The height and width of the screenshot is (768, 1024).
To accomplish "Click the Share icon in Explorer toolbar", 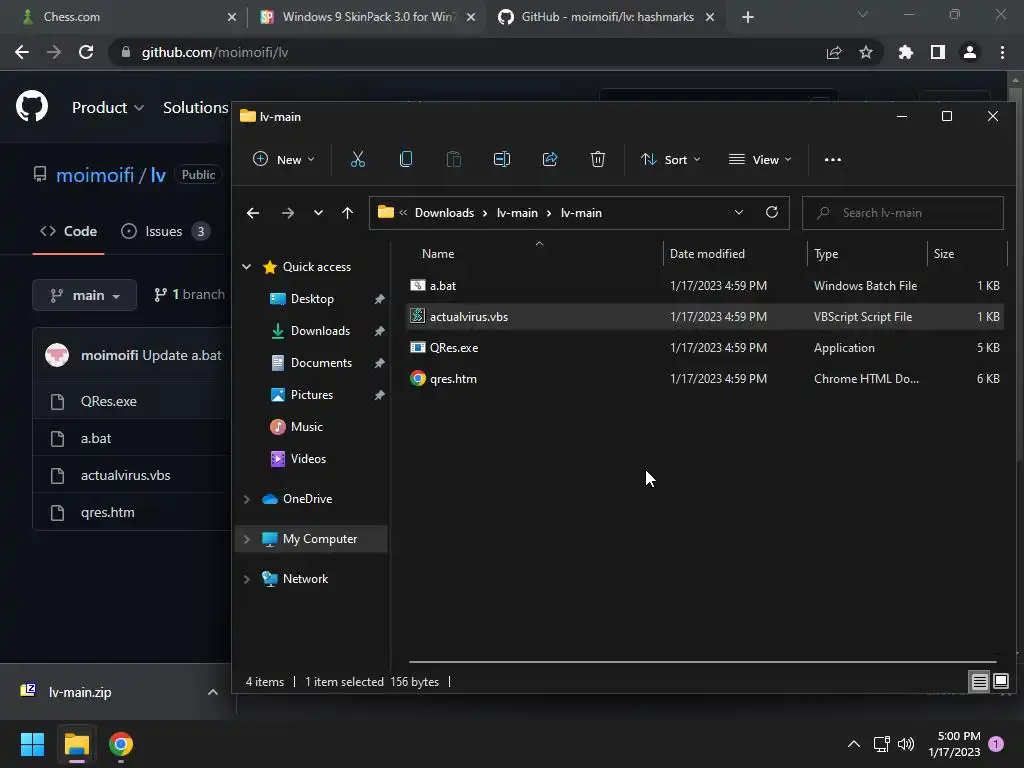I will pos(550,159).
